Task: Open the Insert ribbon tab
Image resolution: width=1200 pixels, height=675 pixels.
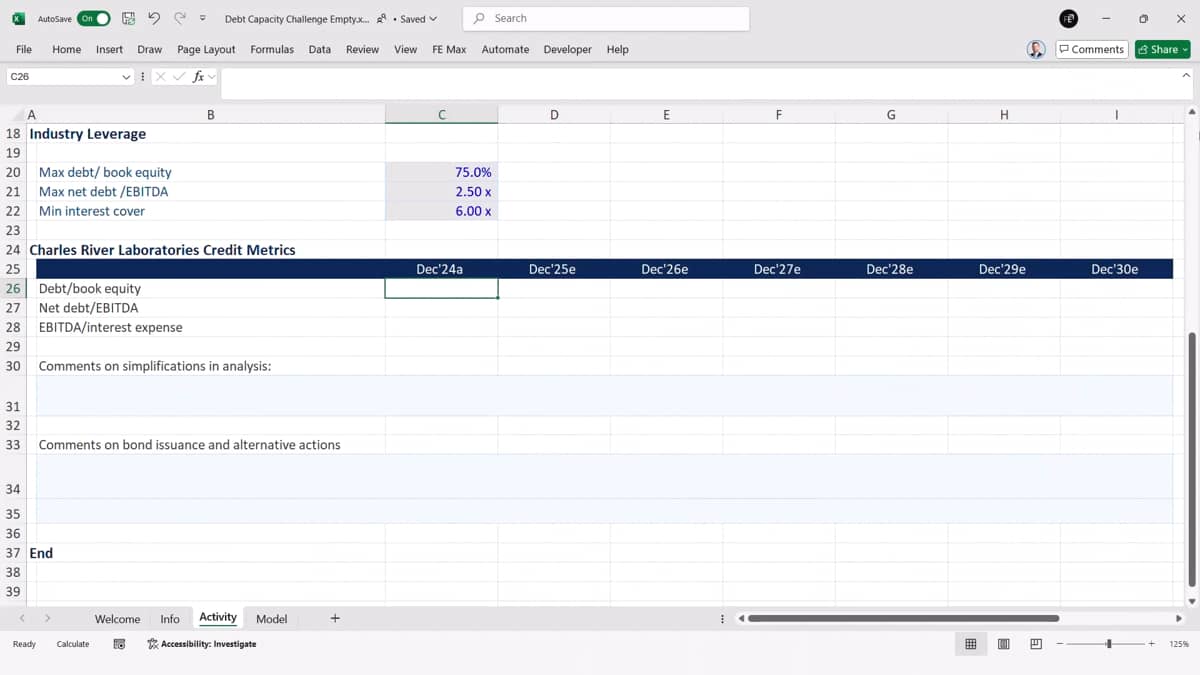Action: point(109,49)
